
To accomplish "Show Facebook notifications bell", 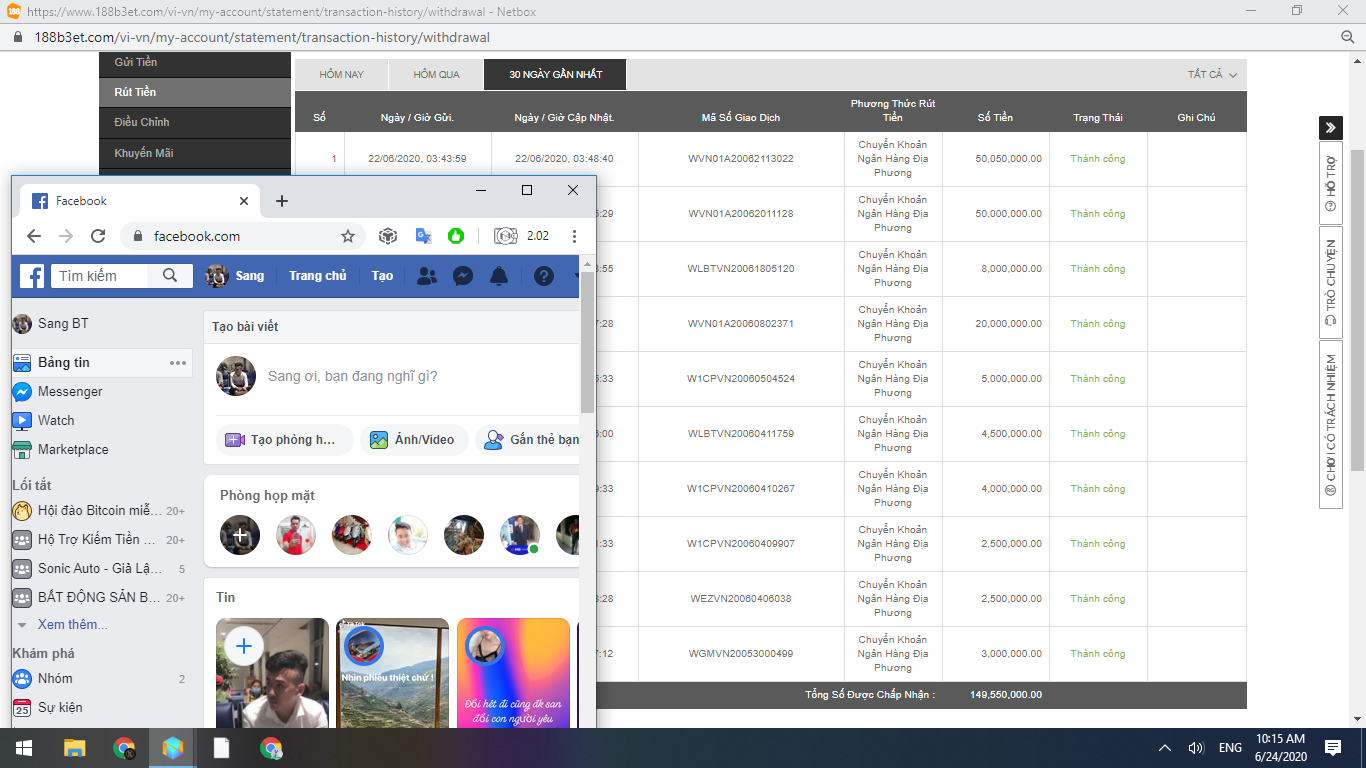I will (499, 276).
